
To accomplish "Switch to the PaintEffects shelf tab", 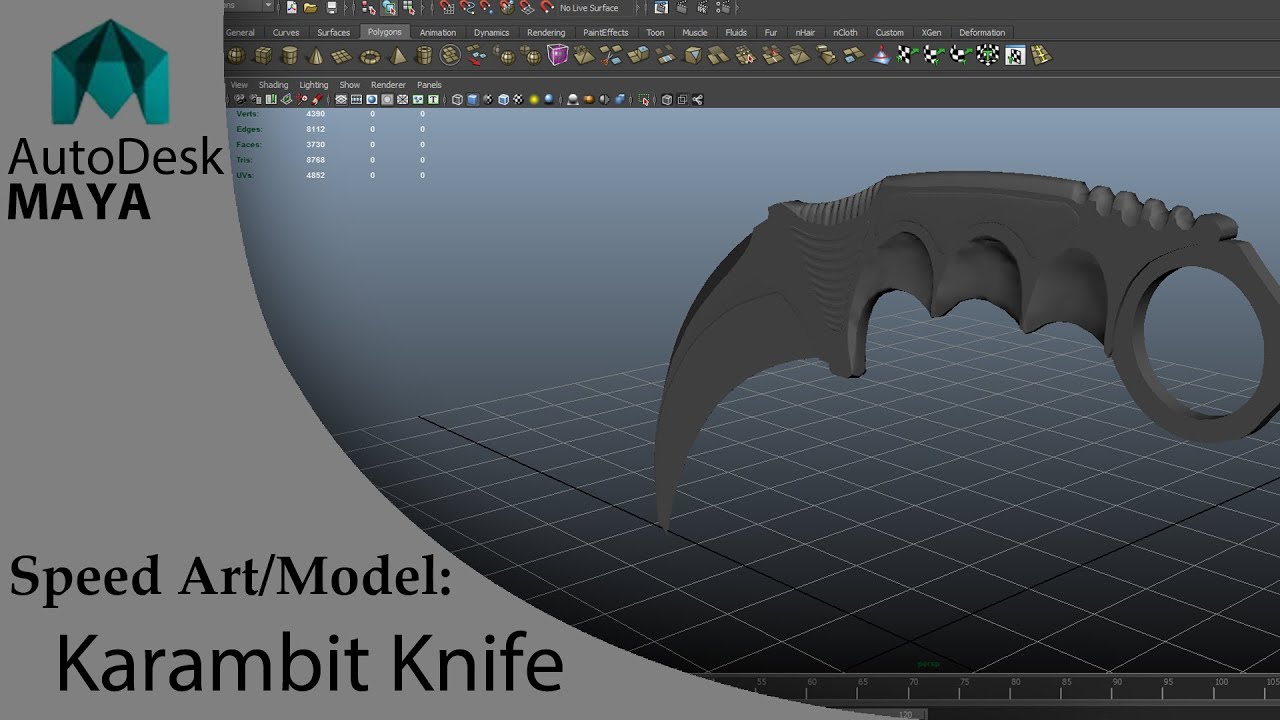I will (605, 32).
